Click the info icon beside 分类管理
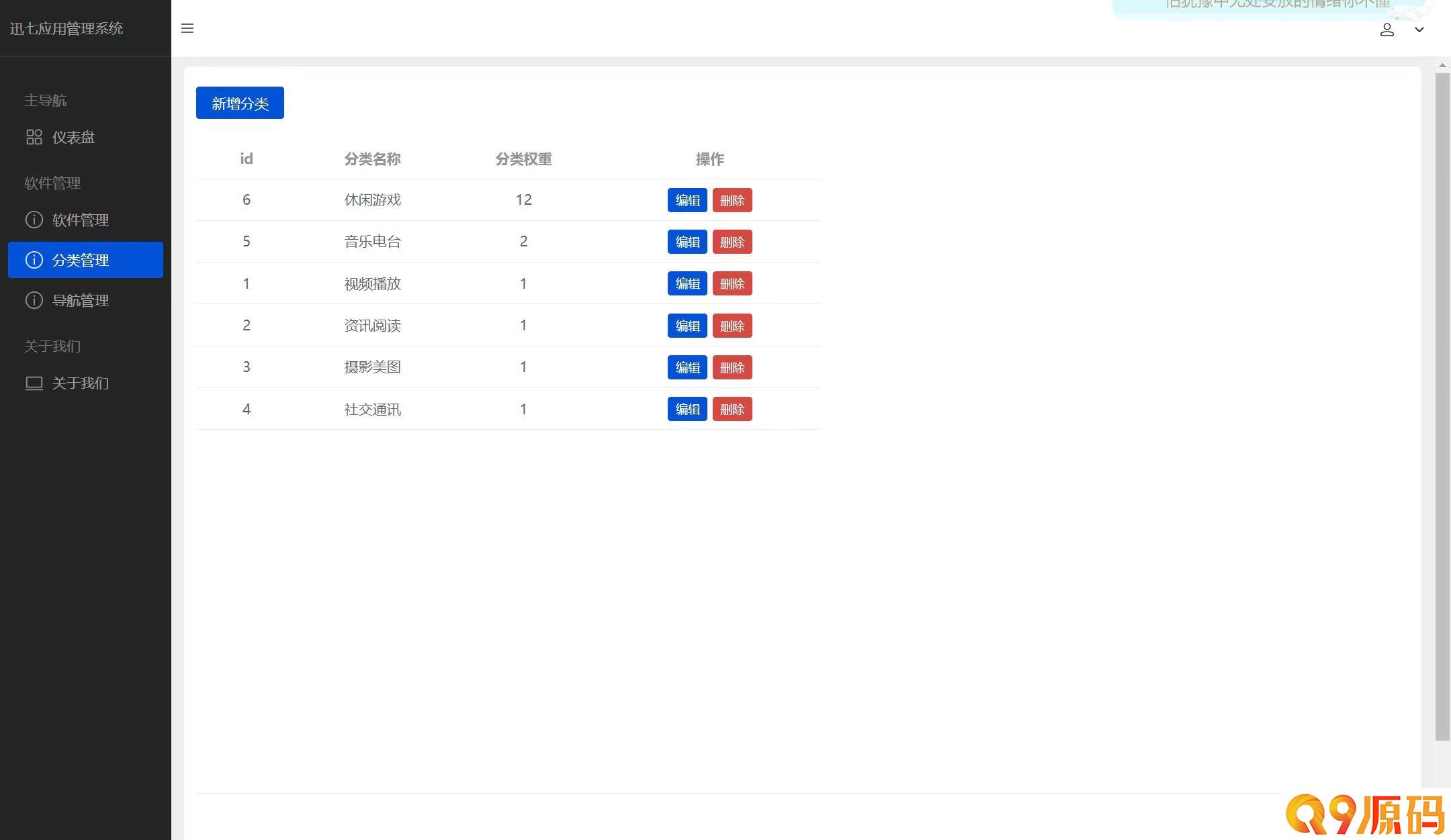Screen dimensions: 1451x840 34,260
